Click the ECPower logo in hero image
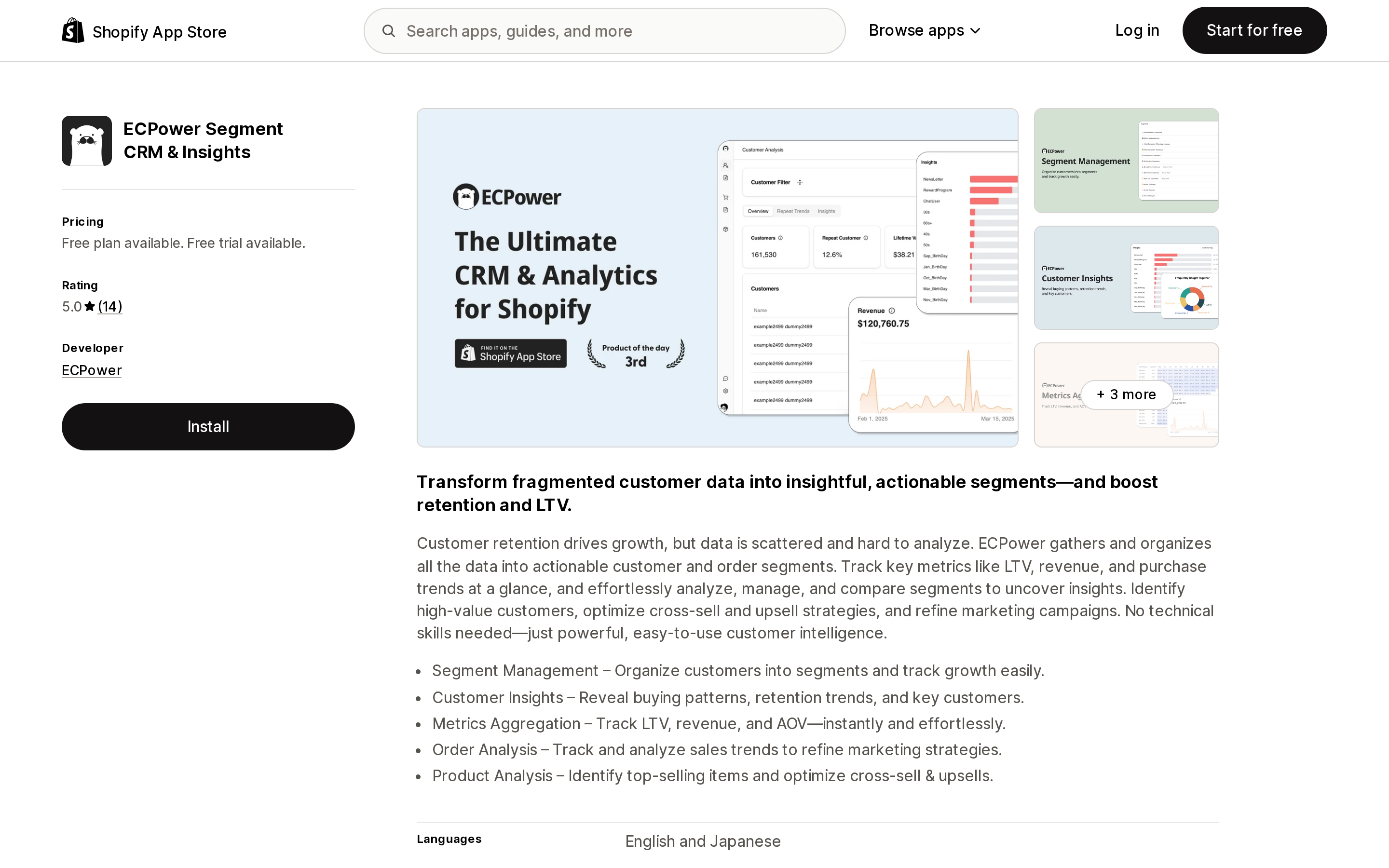The width and height of the screenshot is (1389, 868). point(507,197)
